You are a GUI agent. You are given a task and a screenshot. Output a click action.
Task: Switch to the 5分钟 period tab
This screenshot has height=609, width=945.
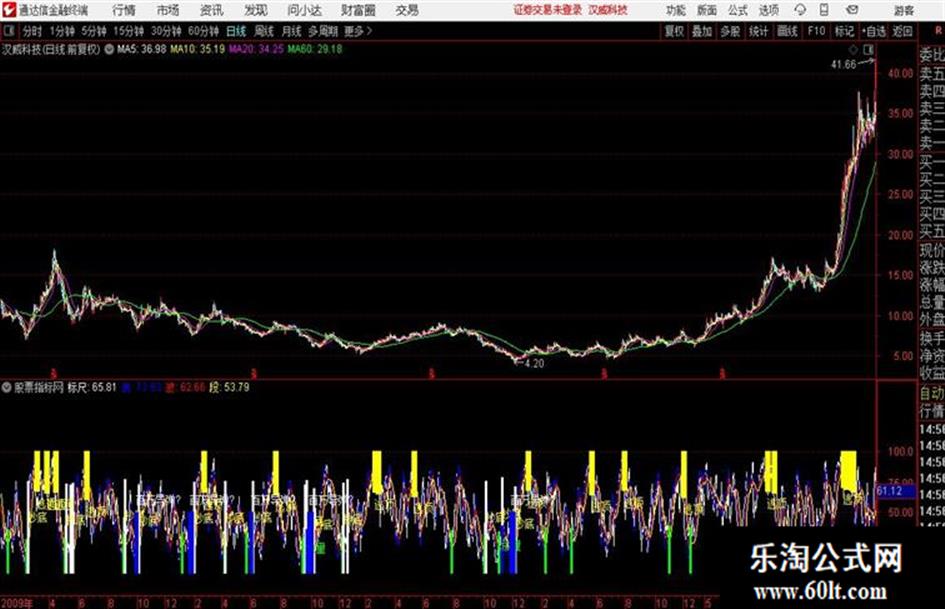pos(94,31)
